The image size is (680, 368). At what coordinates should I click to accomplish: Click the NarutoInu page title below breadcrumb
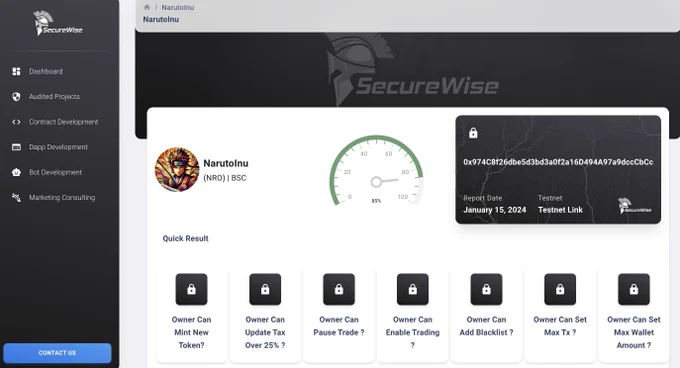[161, 20]
